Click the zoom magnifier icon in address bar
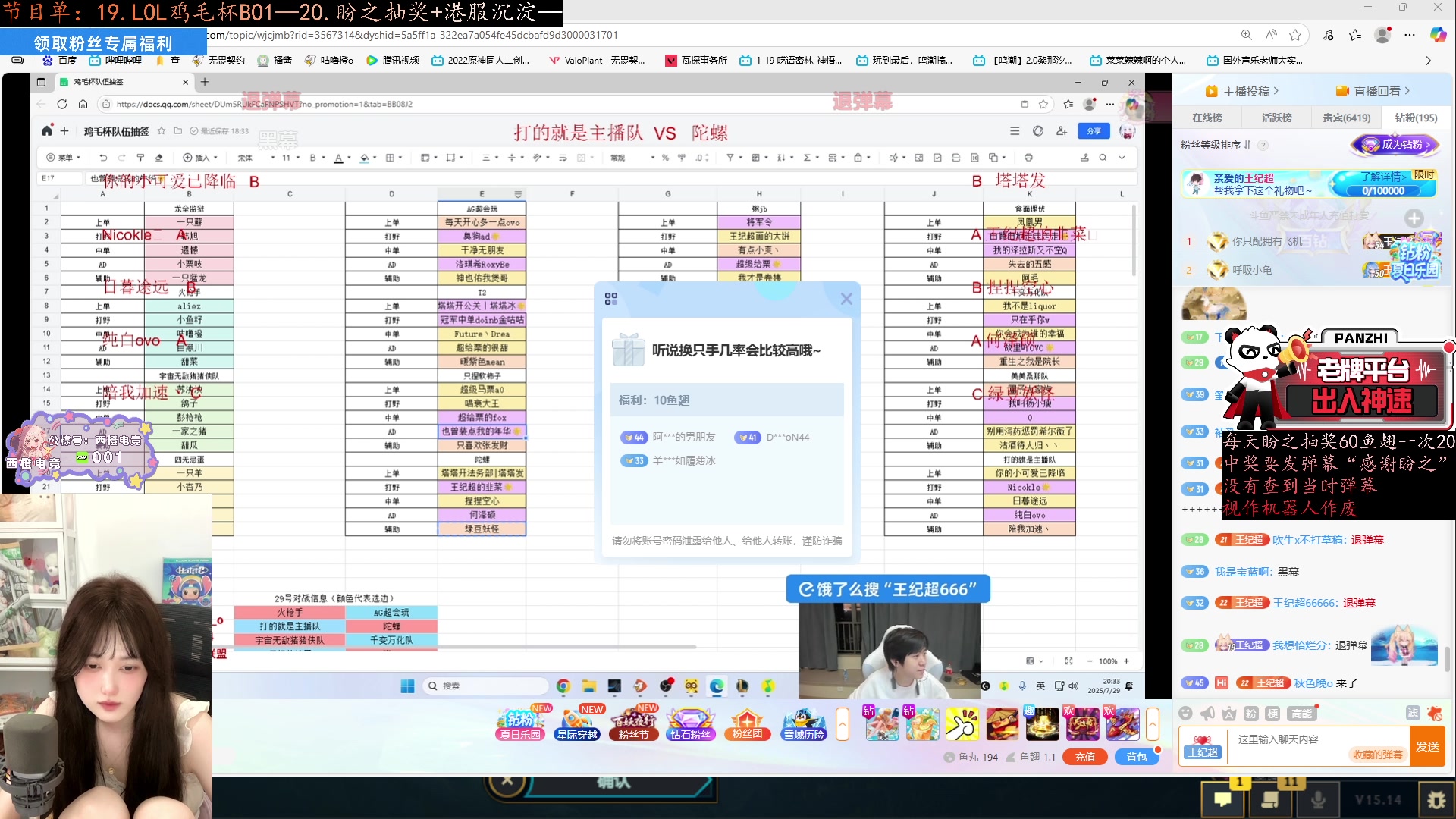Viewport: 1456px width, 819px height. pyautogui.click(x=1246, y=35)
